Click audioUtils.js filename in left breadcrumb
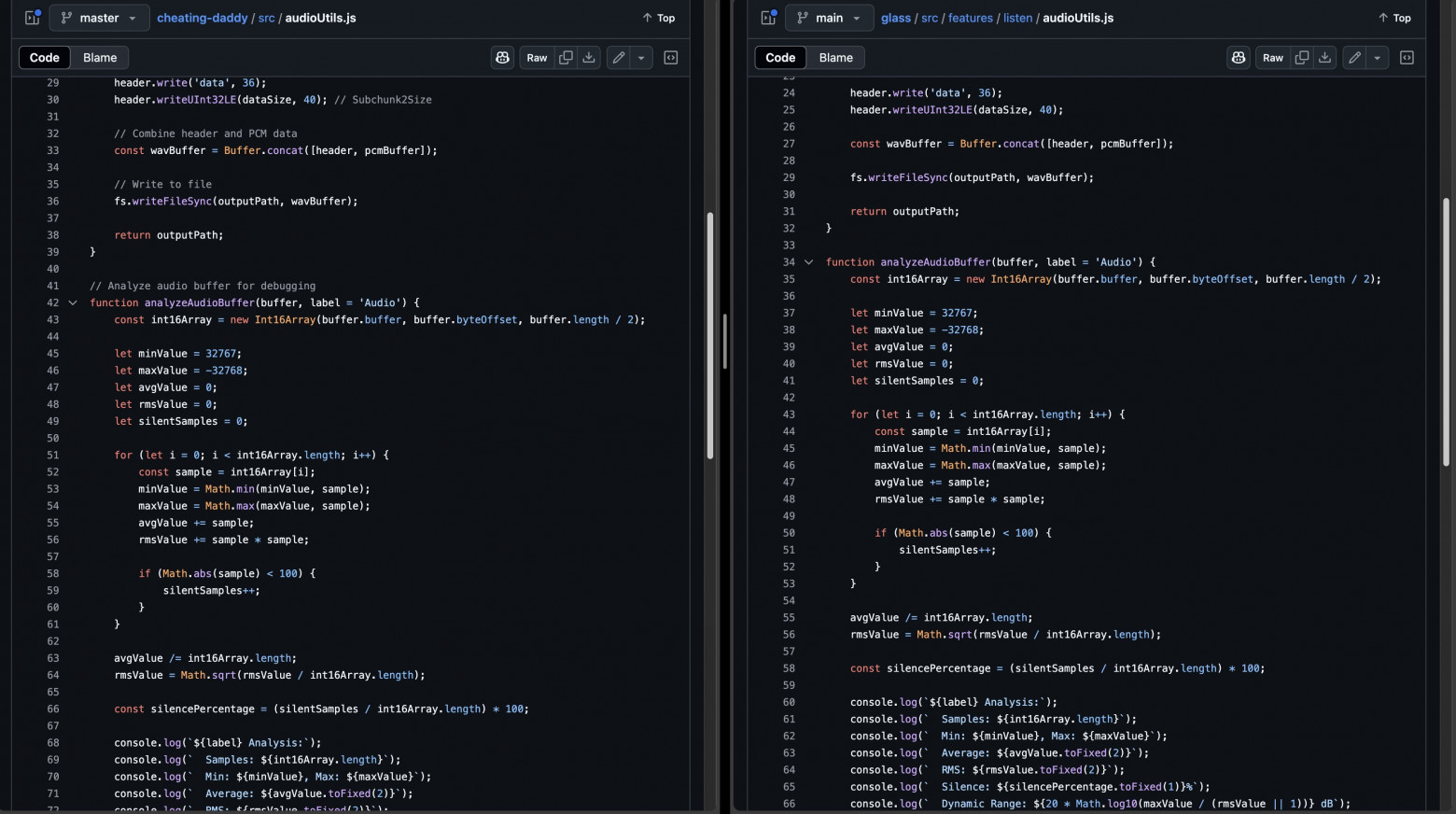The width and height of the screenshot is (1456, 814). click(320, 18)
